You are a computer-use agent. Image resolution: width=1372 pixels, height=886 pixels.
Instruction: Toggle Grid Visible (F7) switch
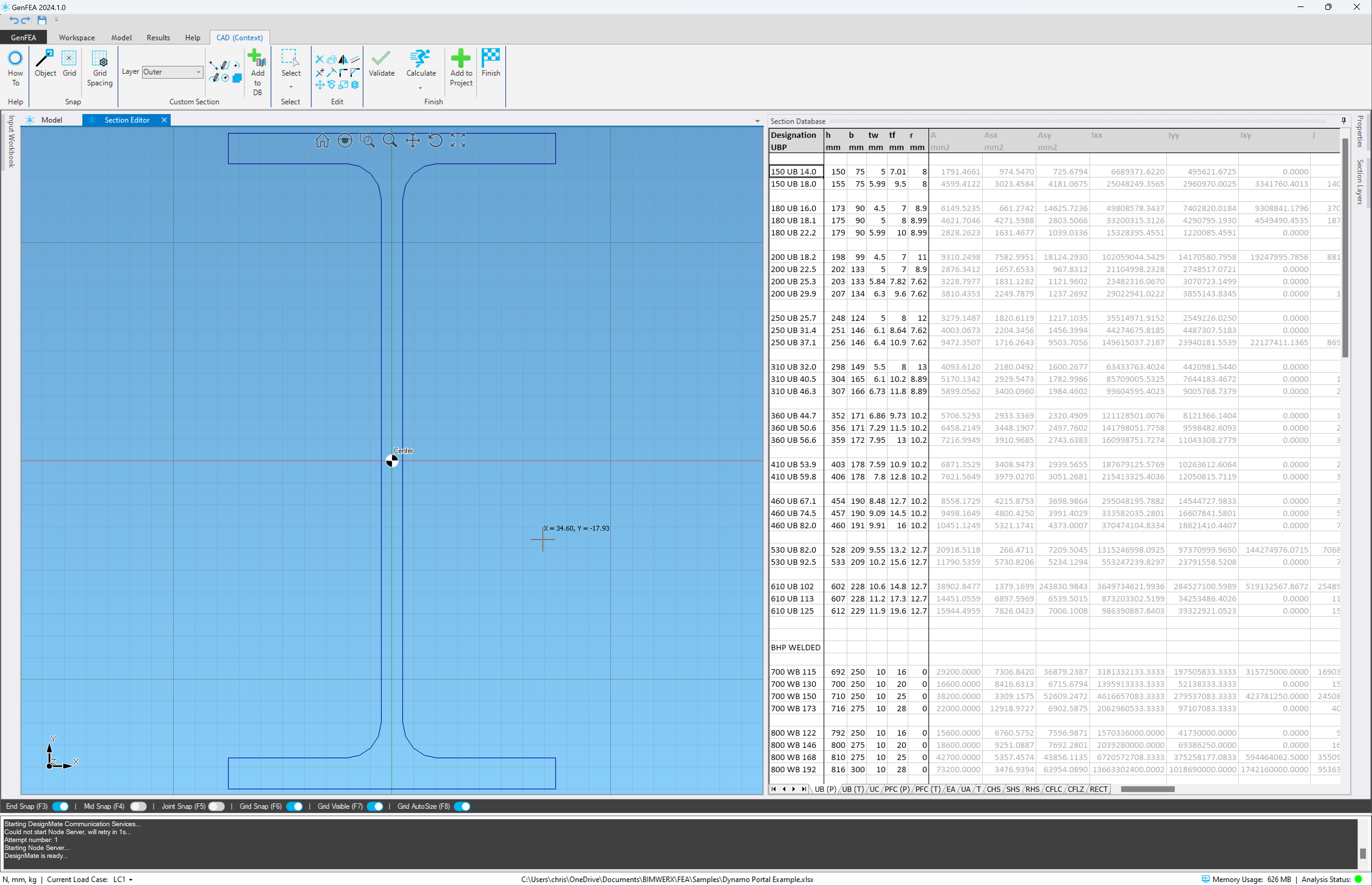pyautogui.click(x=375, y=807)
